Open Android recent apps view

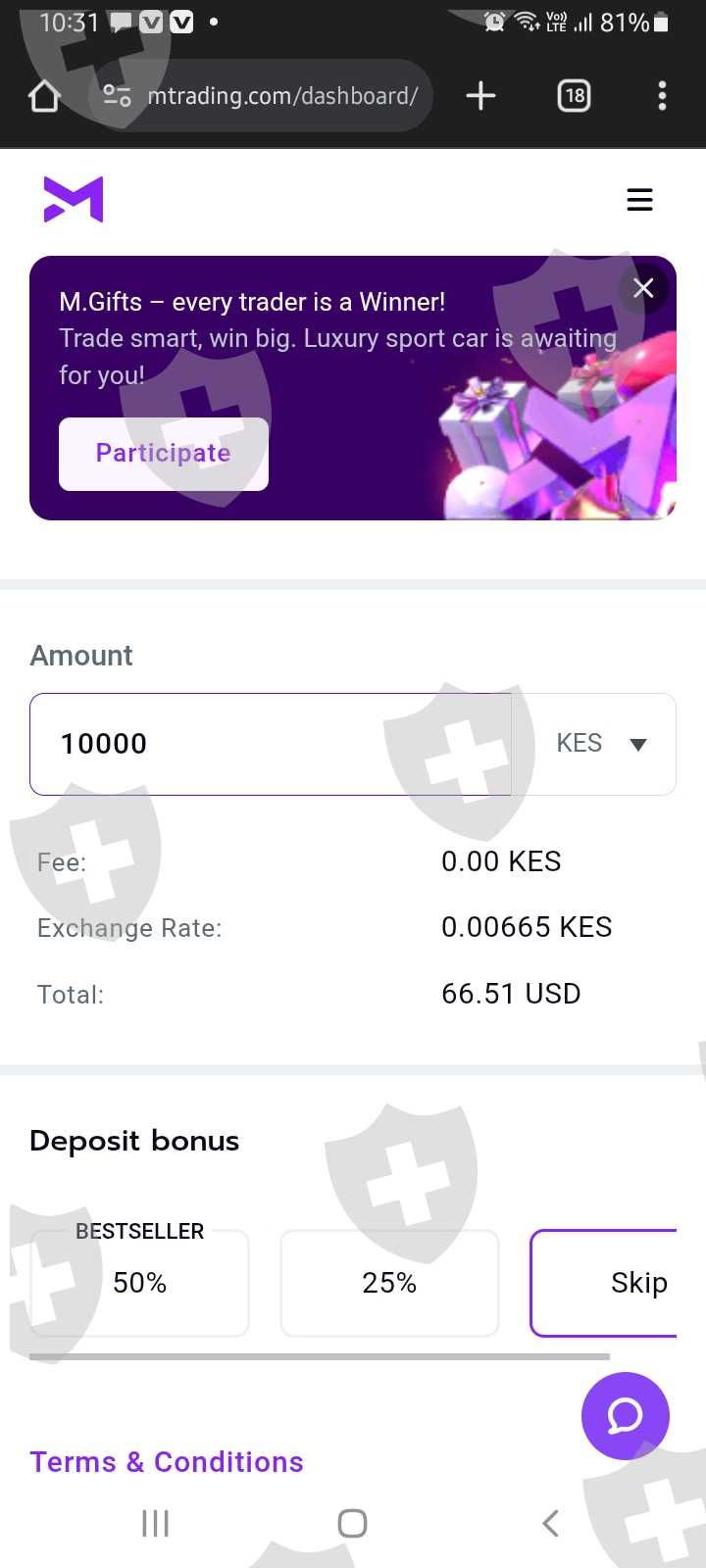tap(156, 1523)
